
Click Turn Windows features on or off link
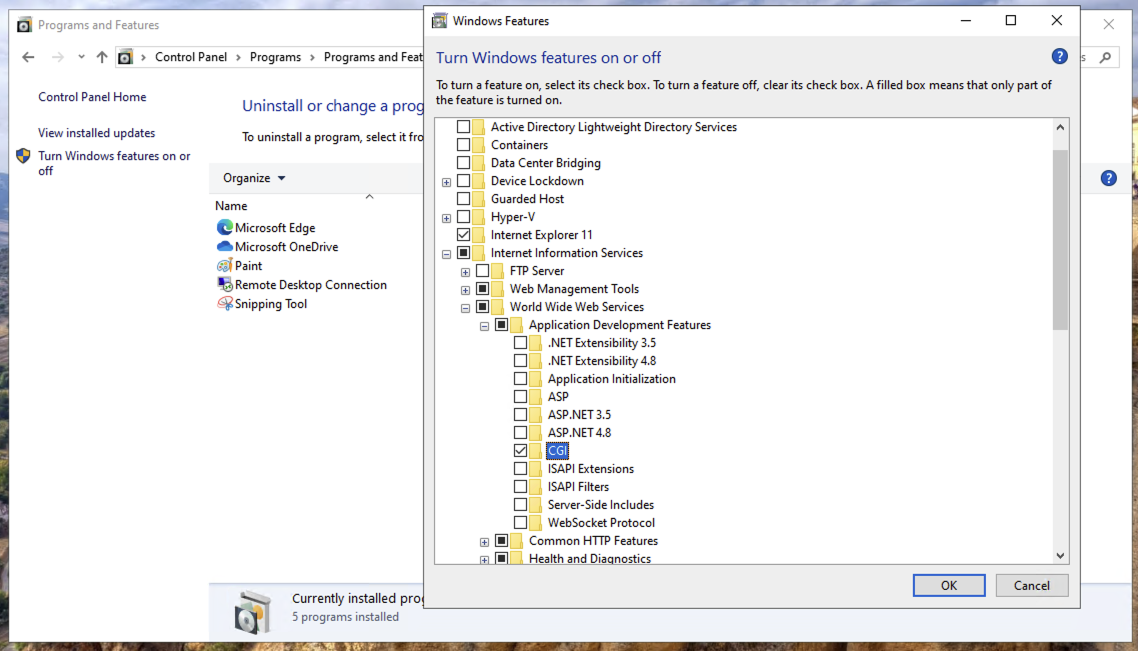coord(114,163)
